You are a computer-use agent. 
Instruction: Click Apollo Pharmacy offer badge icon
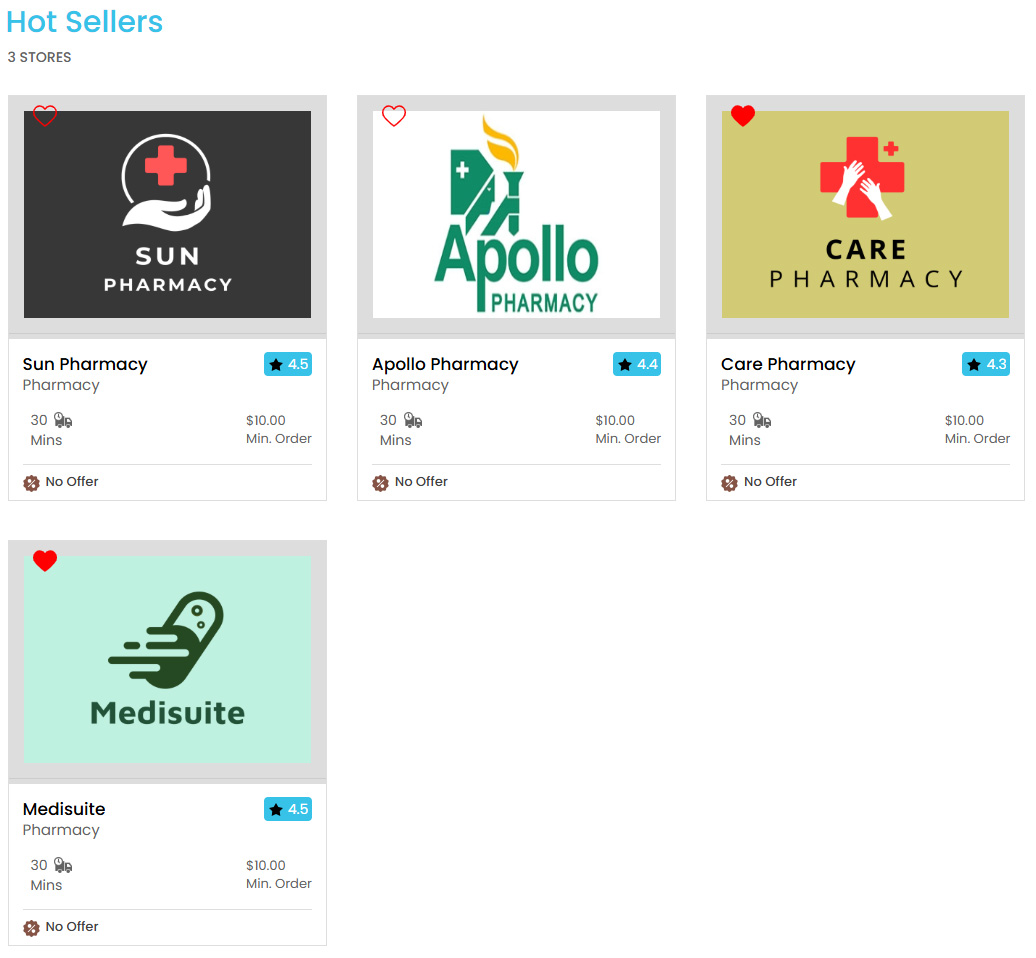click(x=380, y=483)
